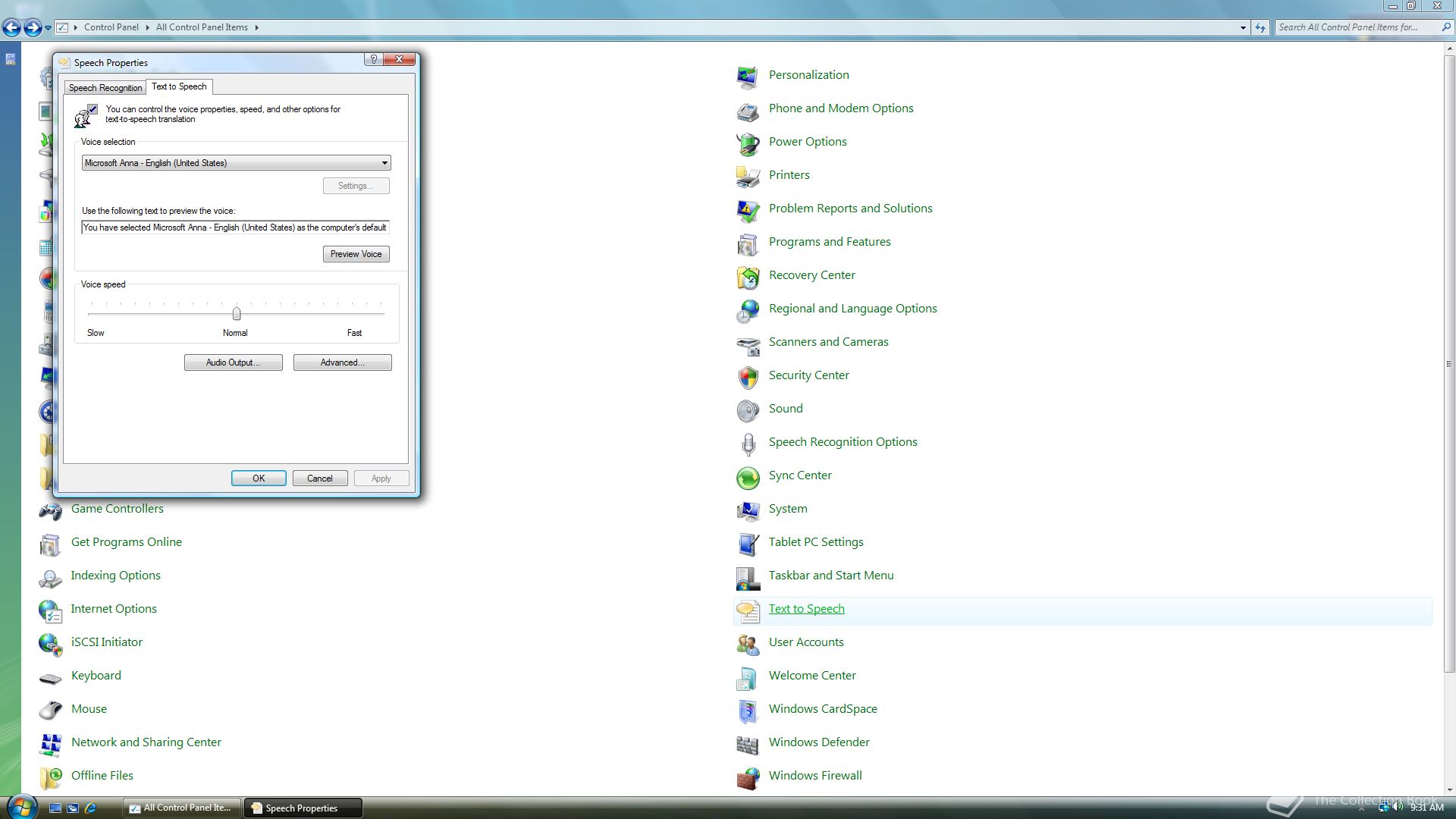Click the preview voice text field
The width and height of the screenshot is (1456, 819).
point(235,227)
